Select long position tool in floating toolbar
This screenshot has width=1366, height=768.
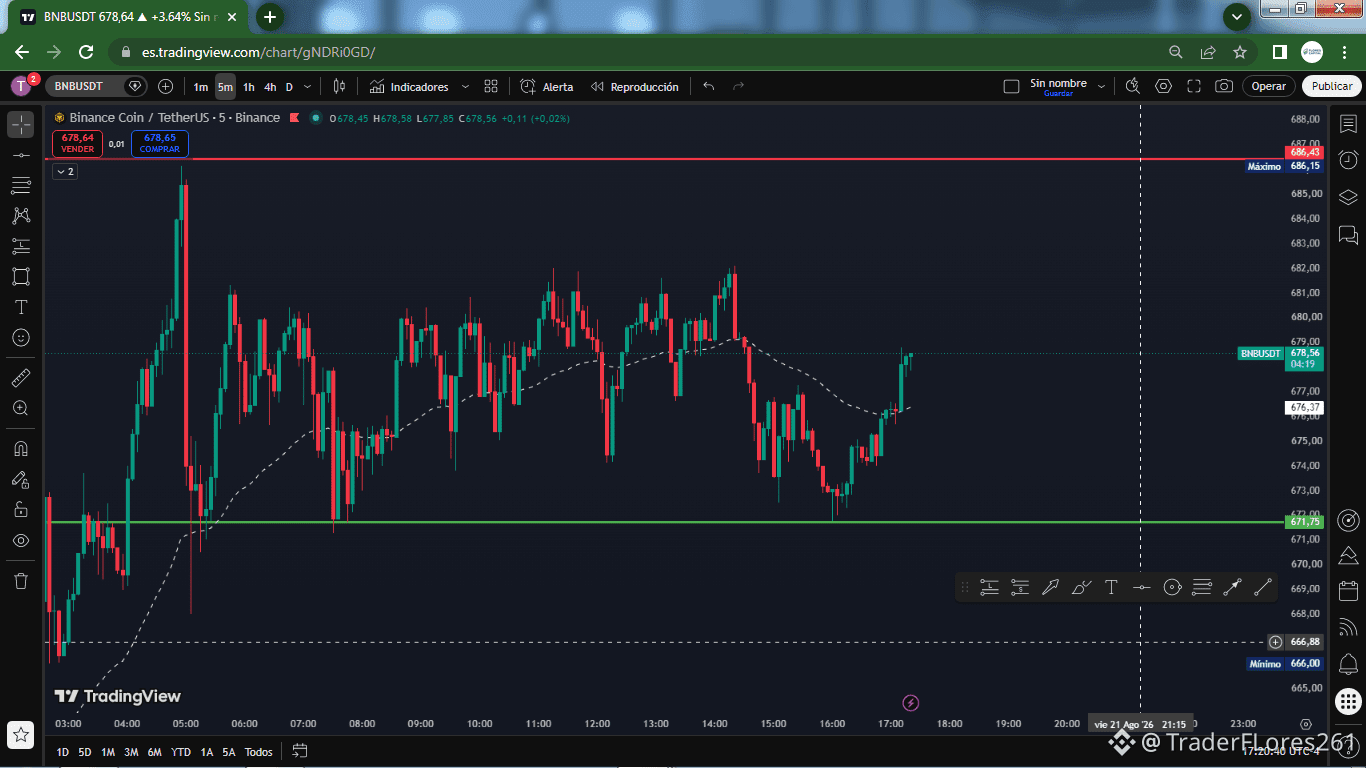coord(989,588)
